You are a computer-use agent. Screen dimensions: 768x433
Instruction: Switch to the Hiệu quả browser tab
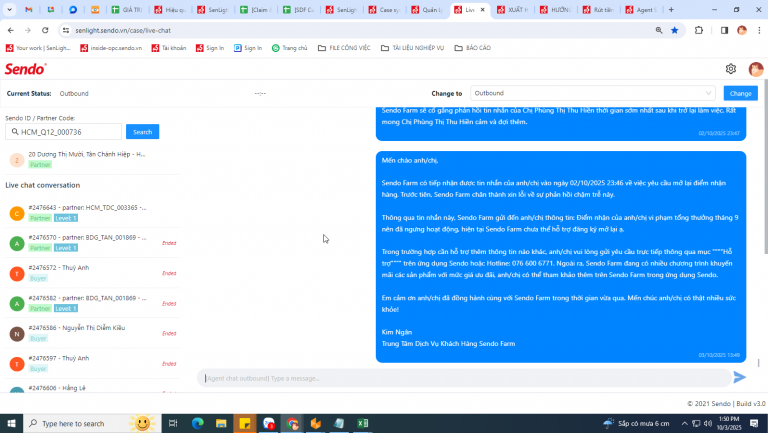click(170, 9)
